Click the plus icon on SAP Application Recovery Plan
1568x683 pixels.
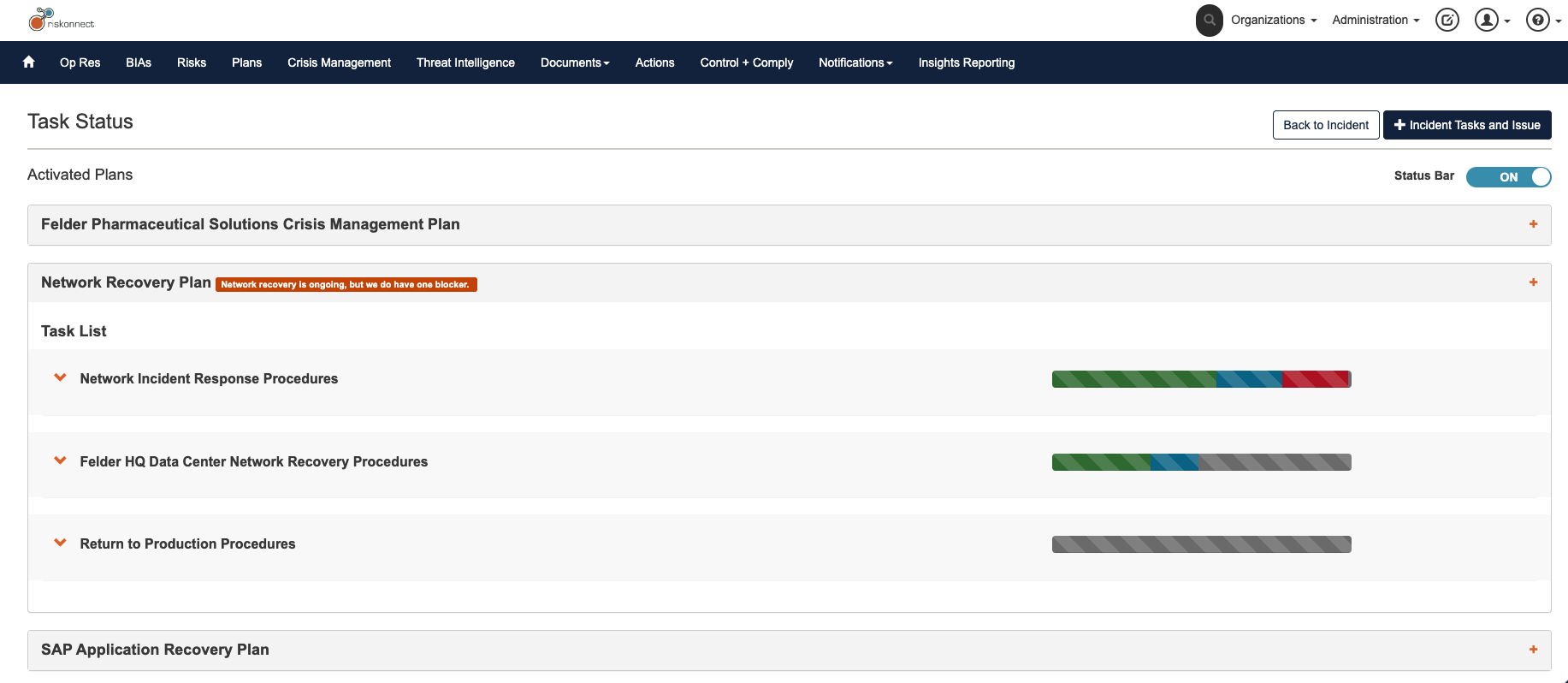click(x=1533, y=650)
